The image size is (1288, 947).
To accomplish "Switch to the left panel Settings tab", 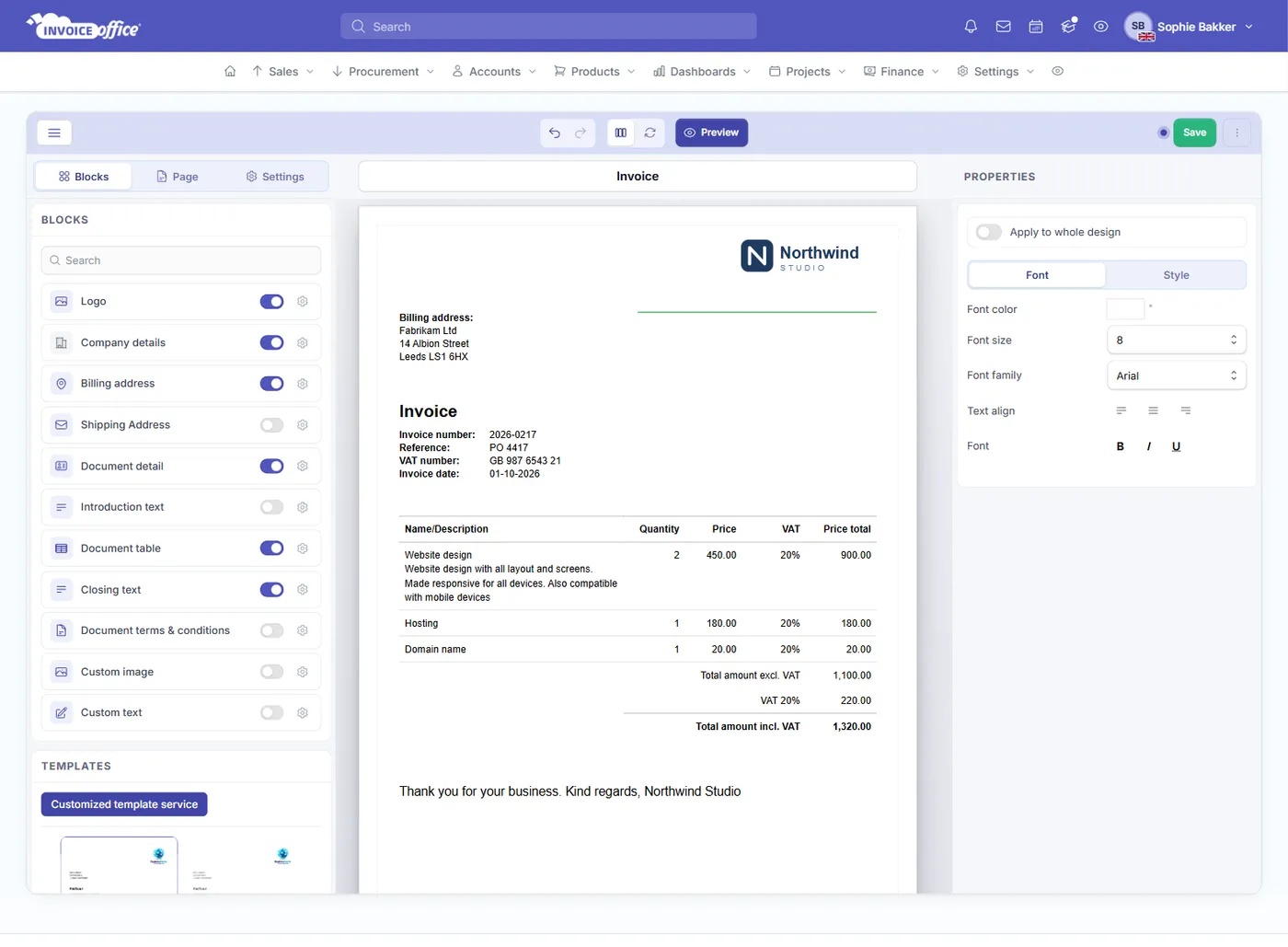I will point(275,177).
